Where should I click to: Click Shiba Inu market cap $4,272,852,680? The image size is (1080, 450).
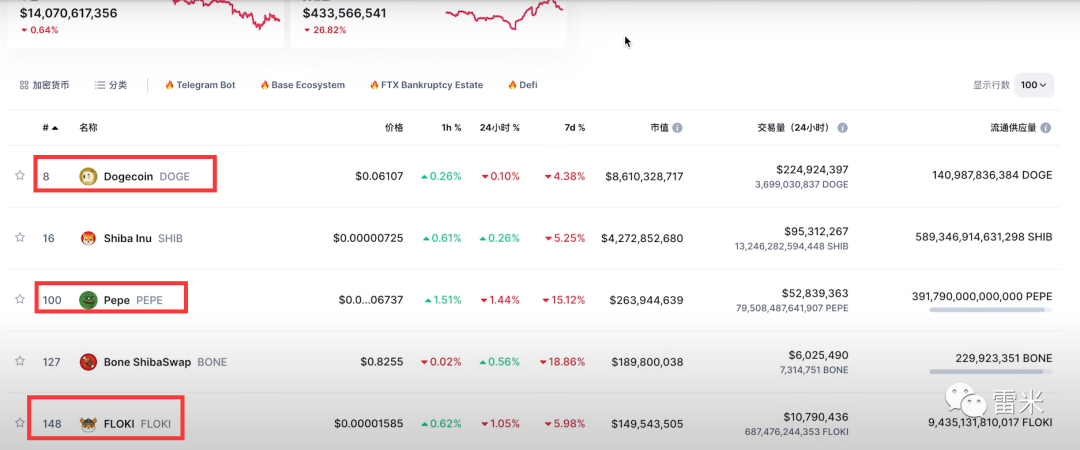tap(642, 238)
